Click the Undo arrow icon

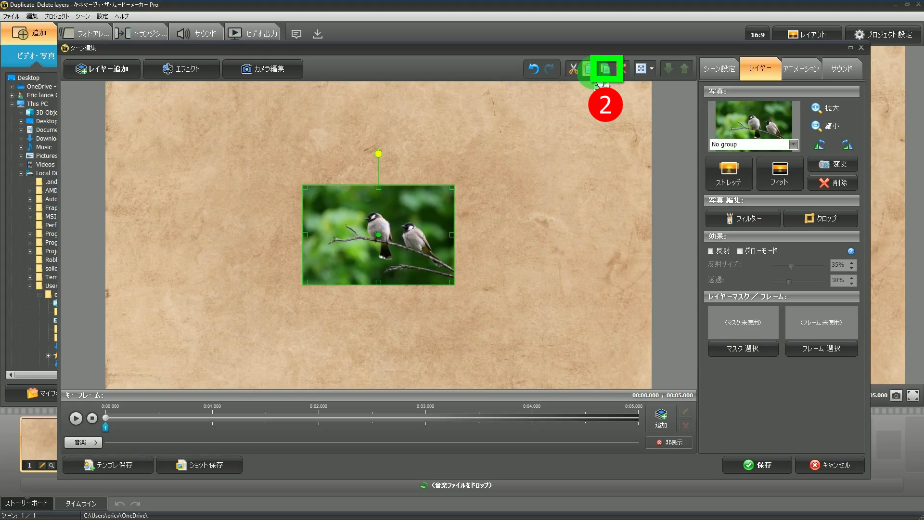[x=534, y=69]
